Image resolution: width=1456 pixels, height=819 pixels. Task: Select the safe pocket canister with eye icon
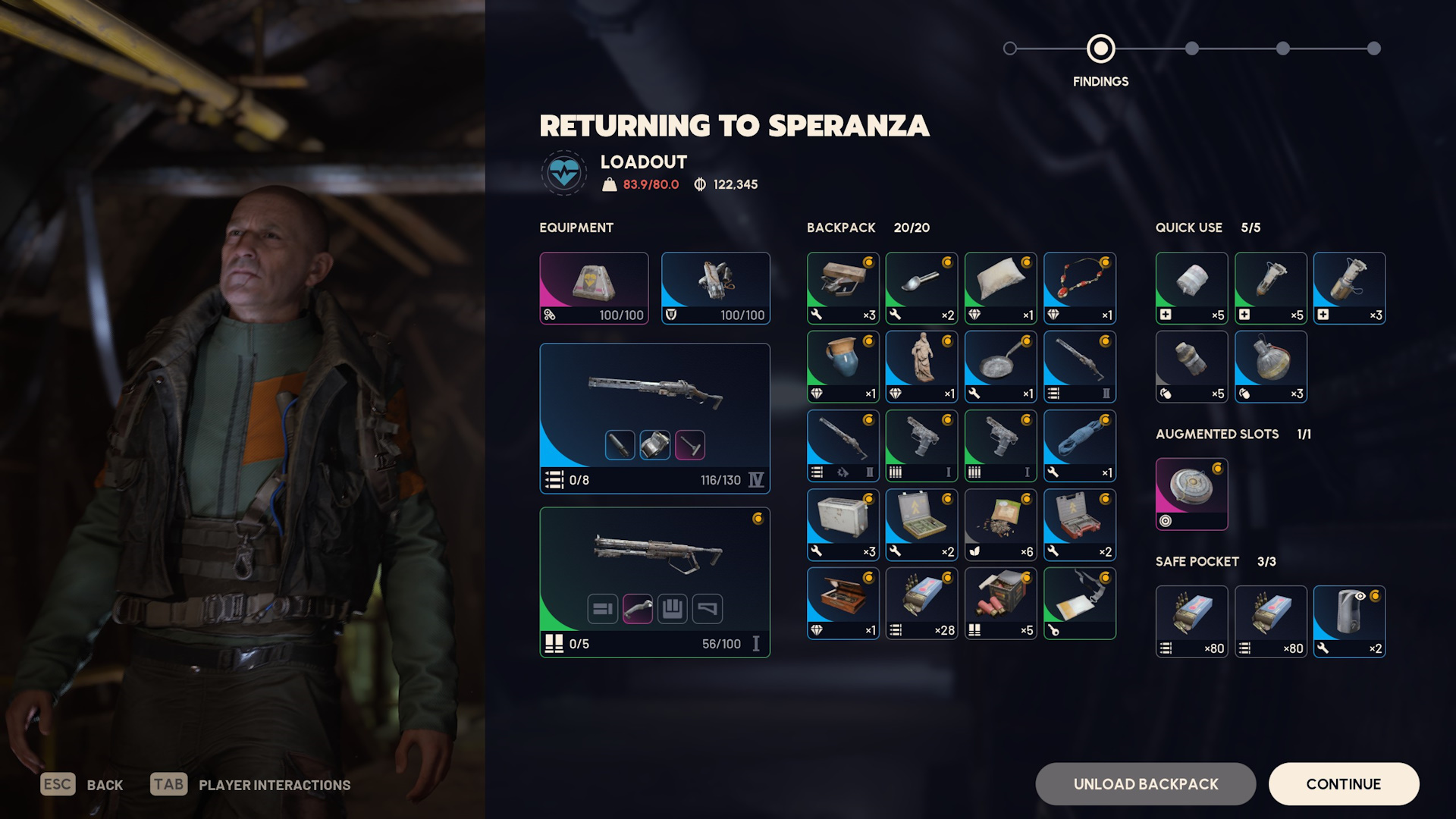coord(1349,622)
